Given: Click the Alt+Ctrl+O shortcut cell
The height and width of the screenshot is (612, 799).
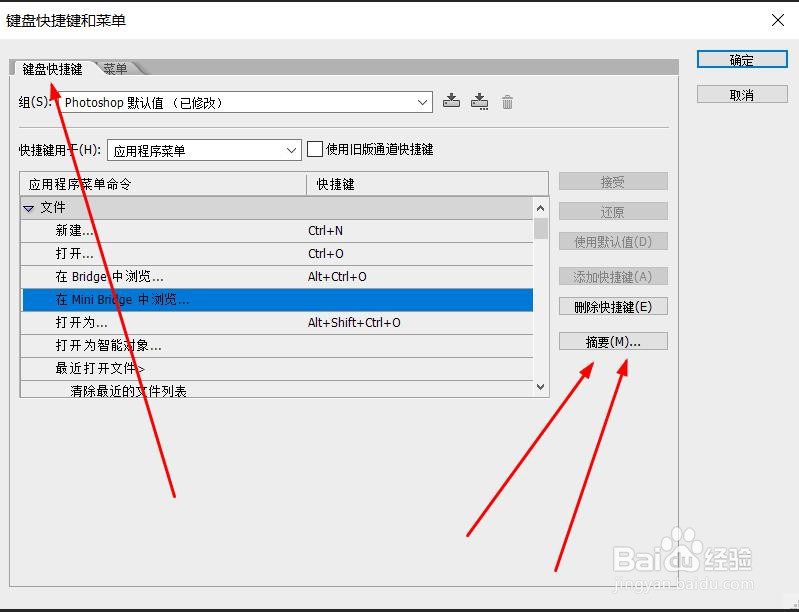Looking at the screenshot, I should (337, 277).
